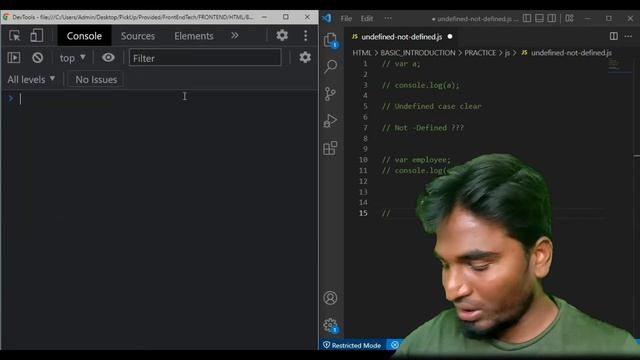This screenshot has width=640, height=360.
Task: Open VS Code Explorer view
Action: click(330, 40)
